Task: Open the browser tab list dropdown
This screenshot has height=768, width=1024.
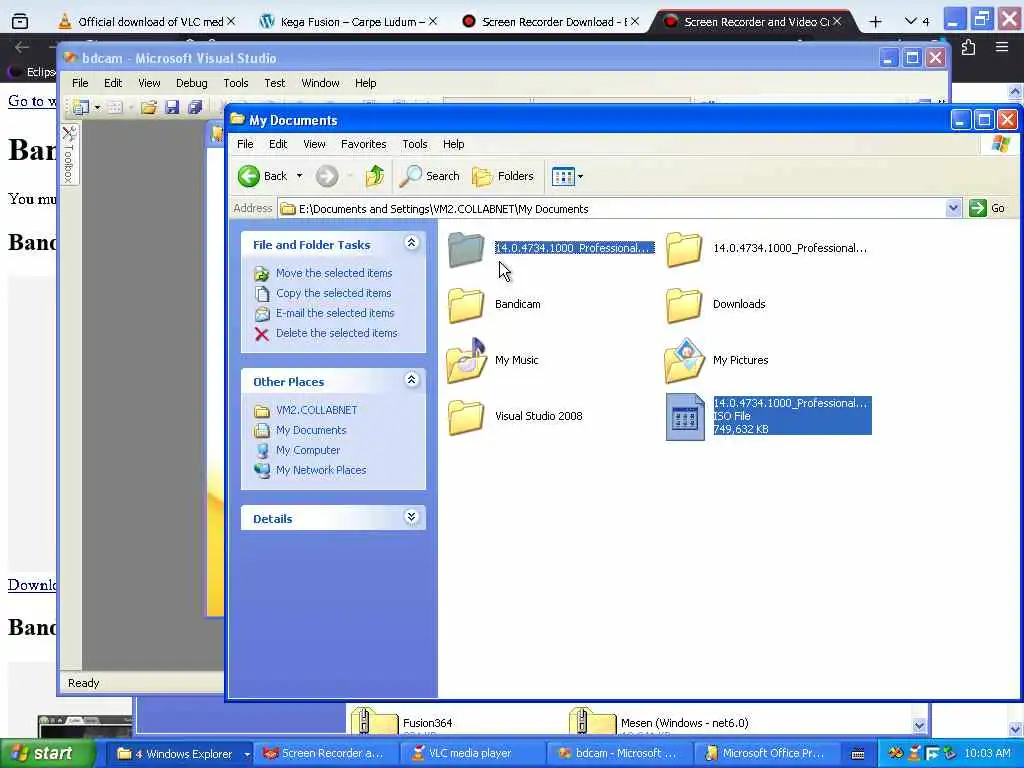Action: (x=916, y=22)
